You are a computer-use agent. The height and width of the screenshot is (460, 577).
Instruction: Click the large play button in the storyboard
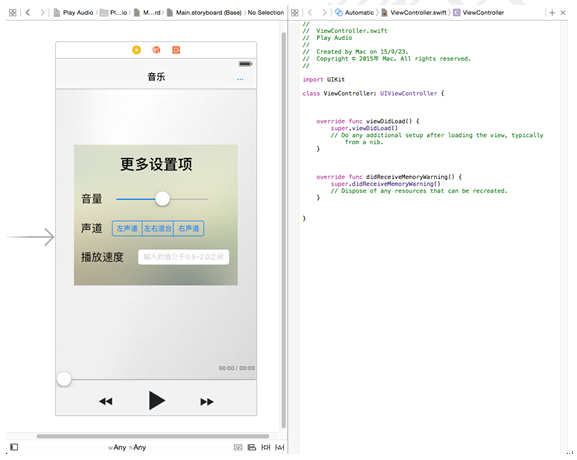[157, 400]
